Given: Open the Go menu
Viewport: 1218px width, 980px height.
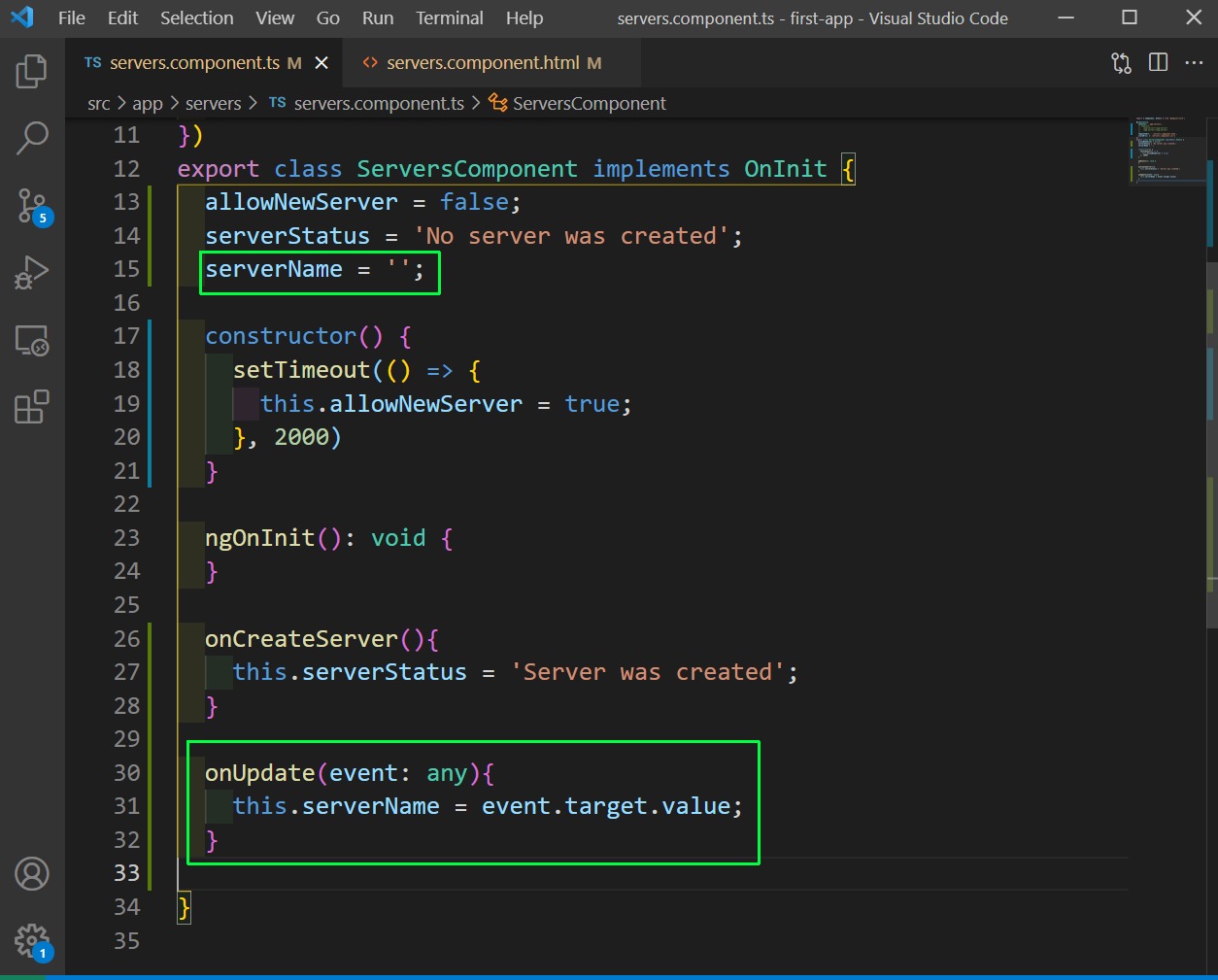Looking at the screenshot, I should pyautogui.click(x=328, y=17).
